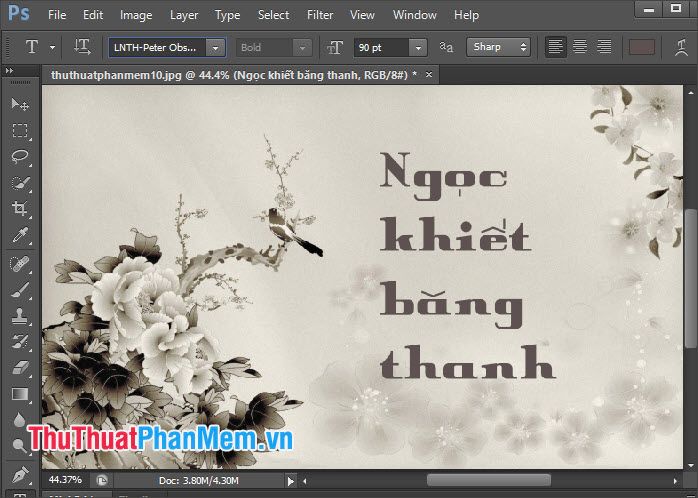Select the Blur tool
The width and height of the screenshot is (698, 498).
(x=20, y=420)
